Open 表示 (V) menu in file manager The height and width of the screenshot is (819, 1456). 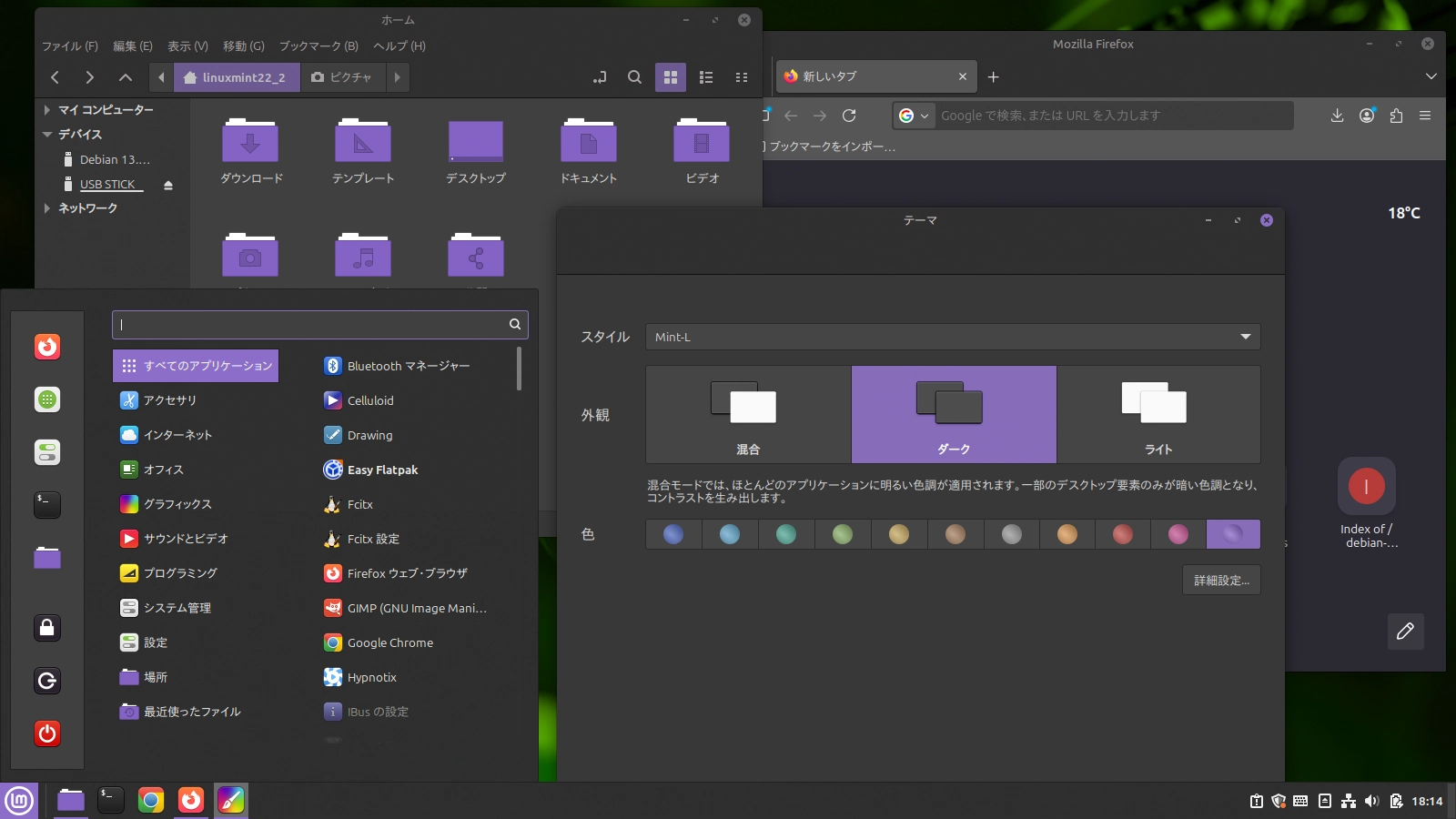click(x=188, y=46)
